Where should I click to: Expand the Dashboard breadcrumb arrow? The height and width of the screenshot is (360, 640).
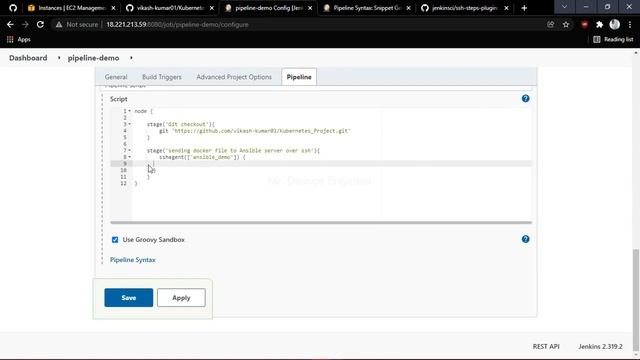(x=59, y=58)
